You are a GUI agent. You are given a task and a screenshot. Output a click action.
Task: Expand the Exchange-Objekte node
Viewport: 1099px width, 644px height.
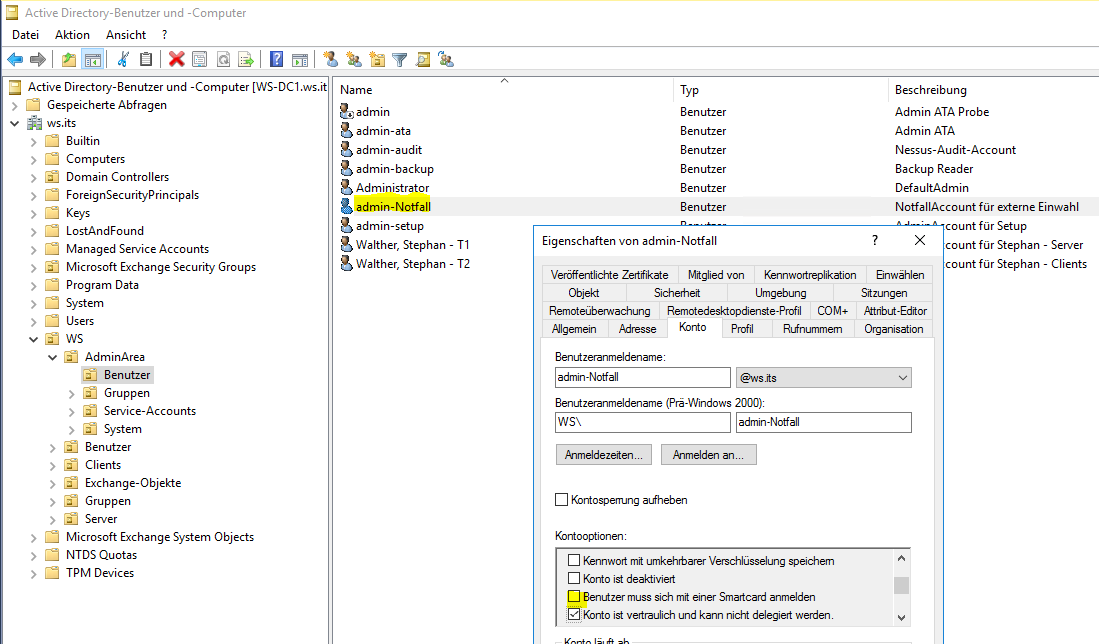[x=53, y=484]
